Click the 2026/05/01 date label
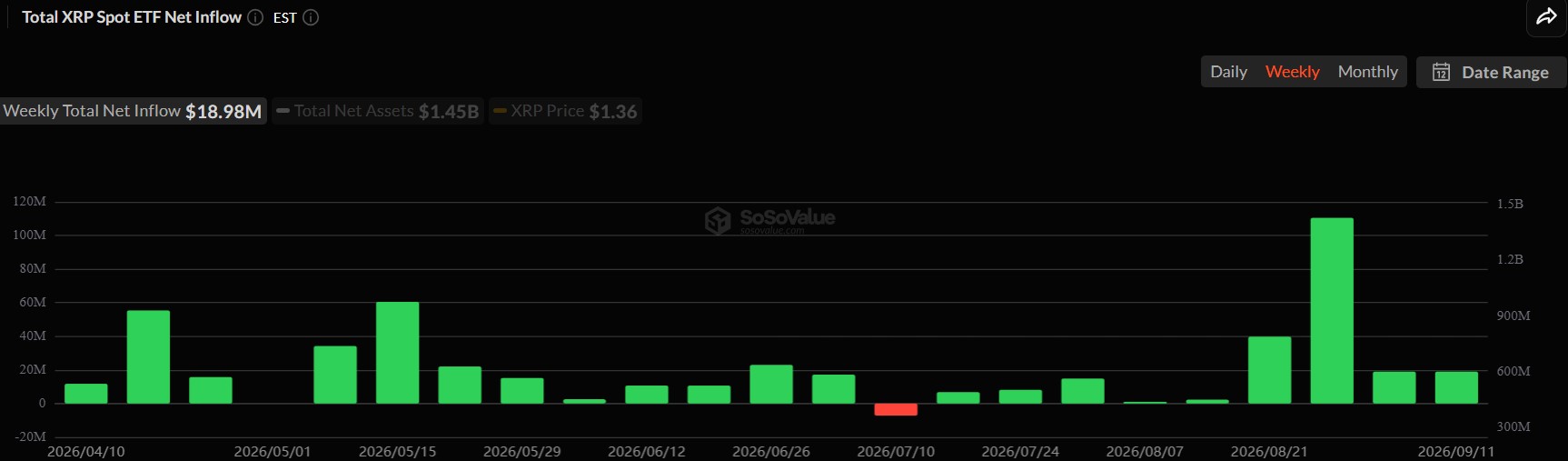 [x=273, y=451]
